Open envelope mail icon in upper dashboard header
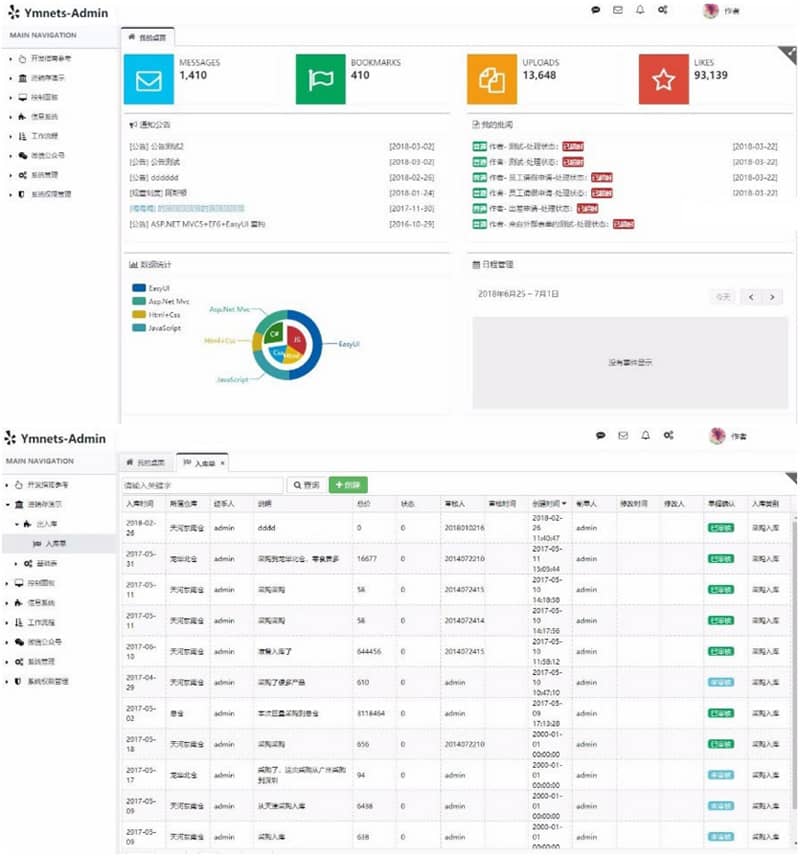This screenshot has height=857, width=800. click(x=617, y=10)
